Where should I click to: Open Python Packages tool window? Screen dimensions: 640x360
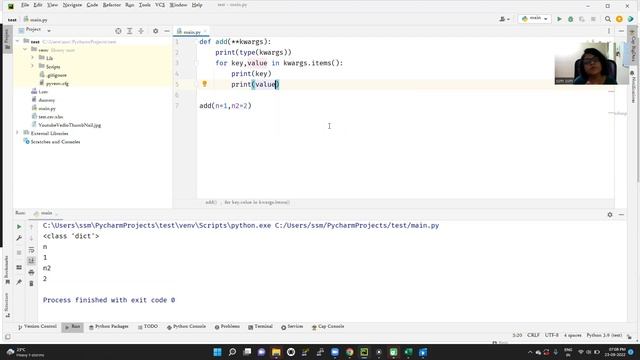pyautogui.click(x=109, y=327)
